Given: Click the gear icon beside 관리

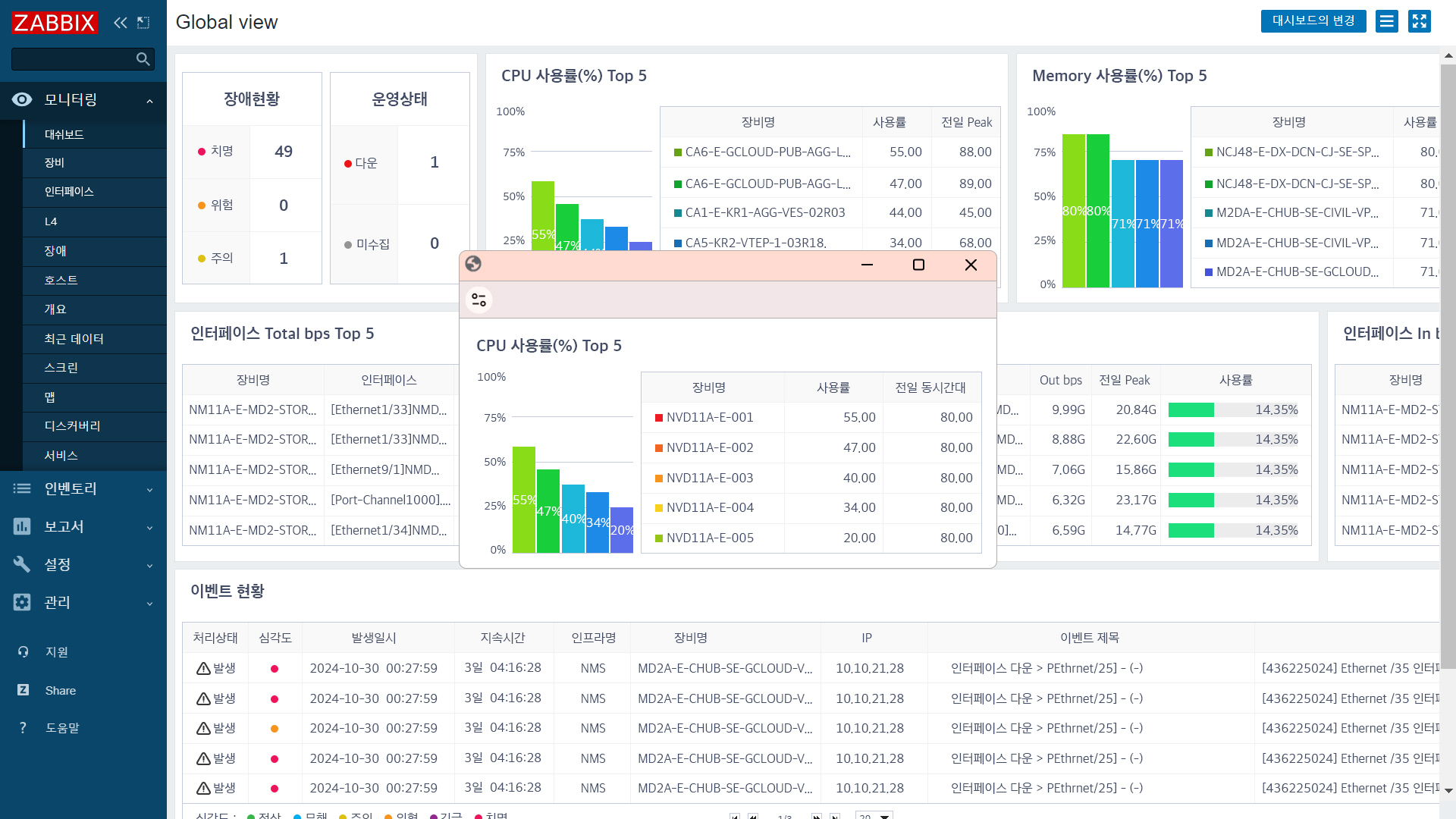Looking at the screenshot, I should (22, 602).
